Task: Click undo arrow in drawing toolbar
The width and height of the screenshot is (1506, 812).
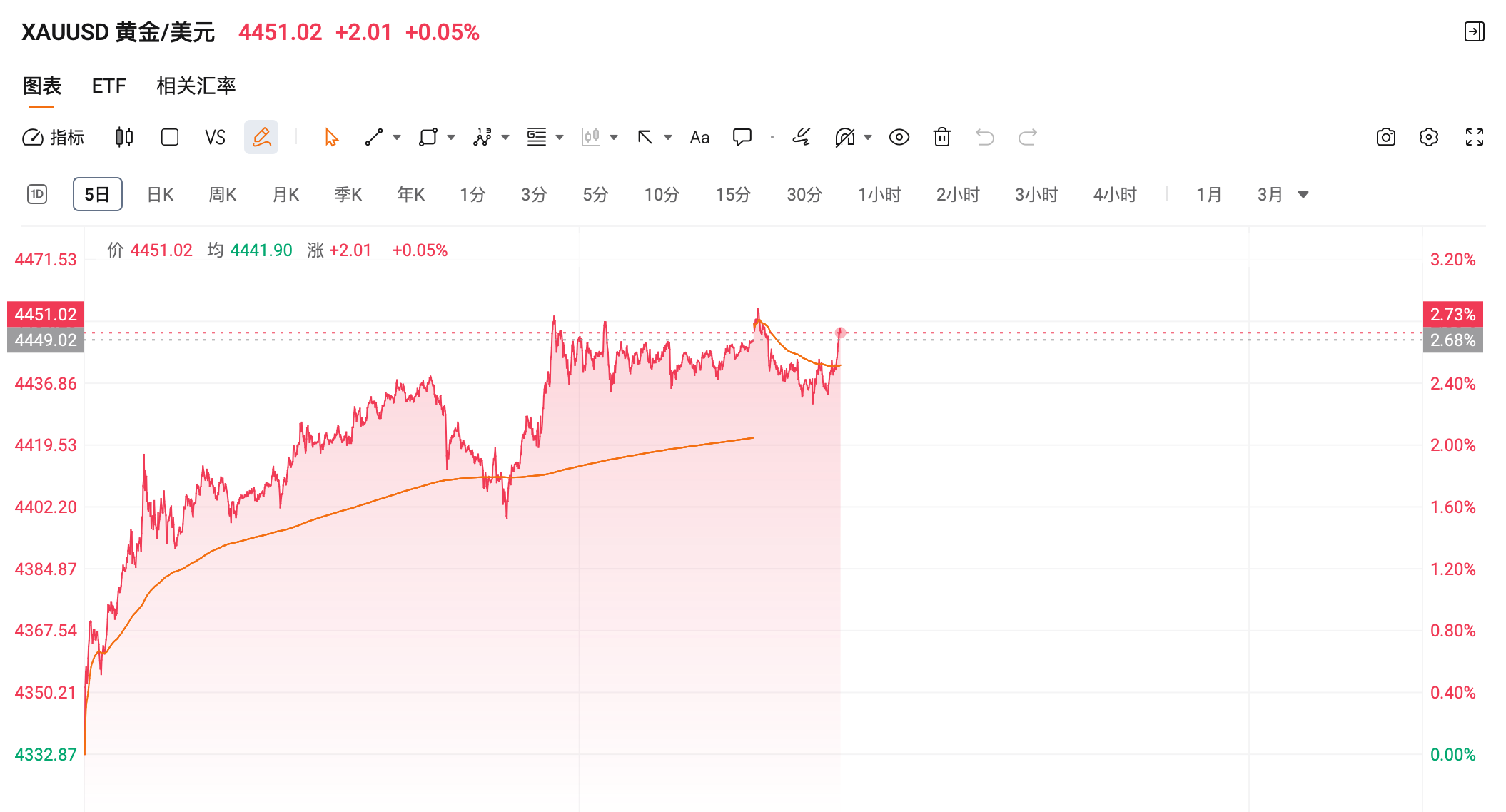Action: (x=986, y=137)
